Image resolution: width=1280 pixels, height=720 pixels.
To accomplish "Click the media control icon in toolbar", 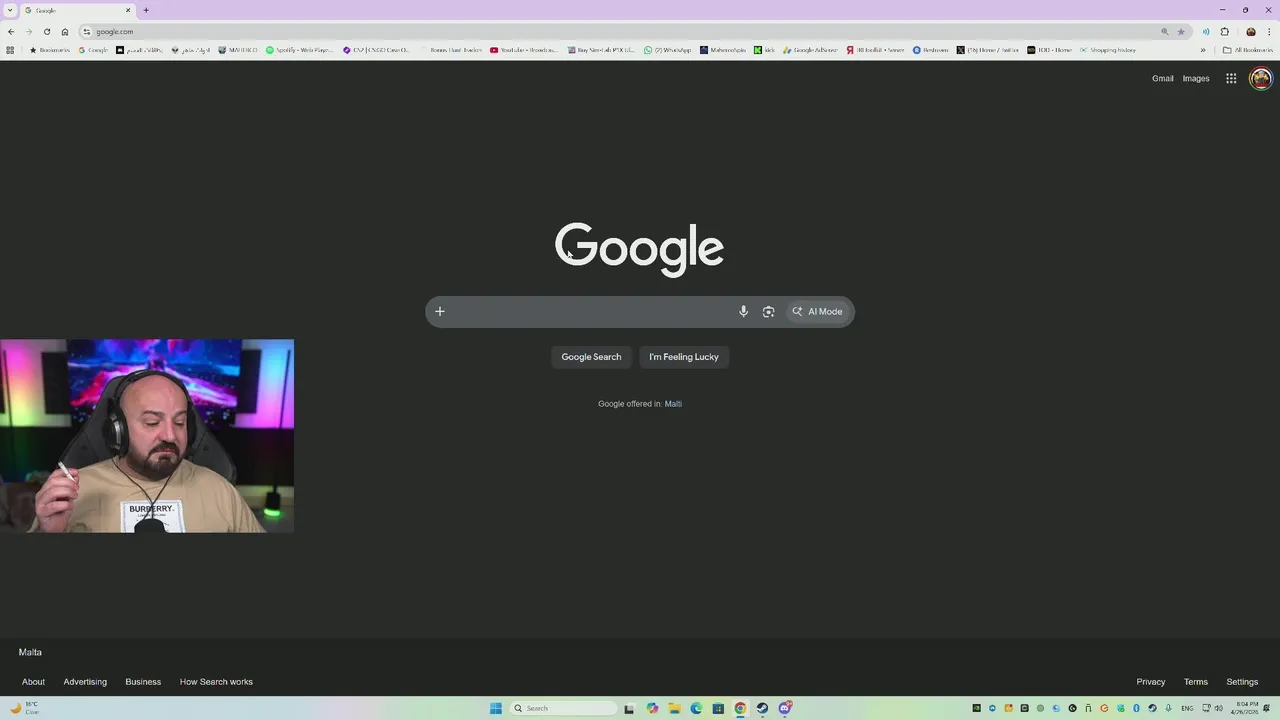I will tap(1206, 31).
